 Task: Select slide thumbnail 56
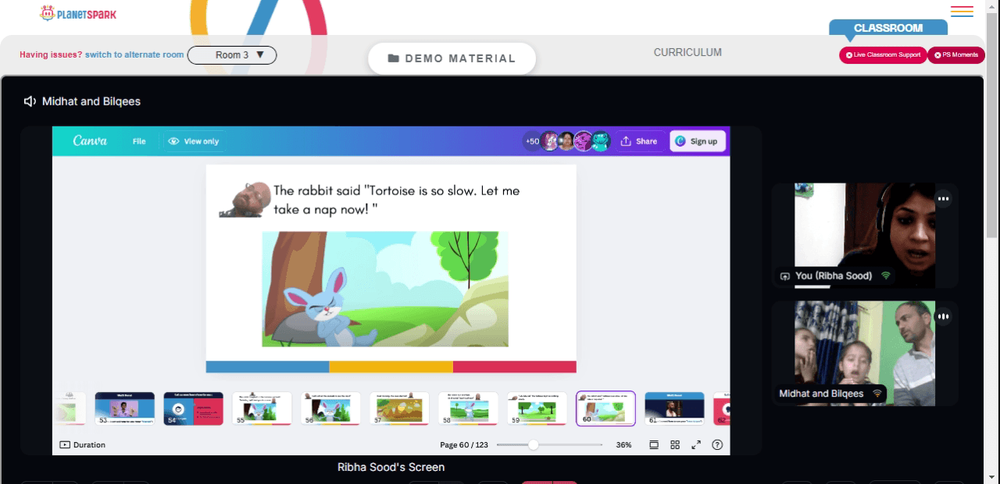click(331, 408)
